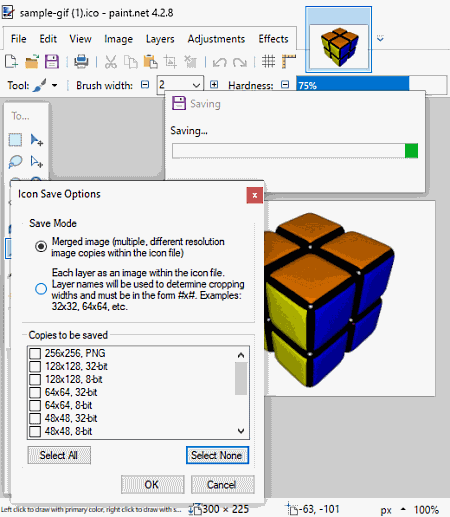The image size is (450, 517).
Task: Click the Open file folder icon
Action: click(32, 62)
